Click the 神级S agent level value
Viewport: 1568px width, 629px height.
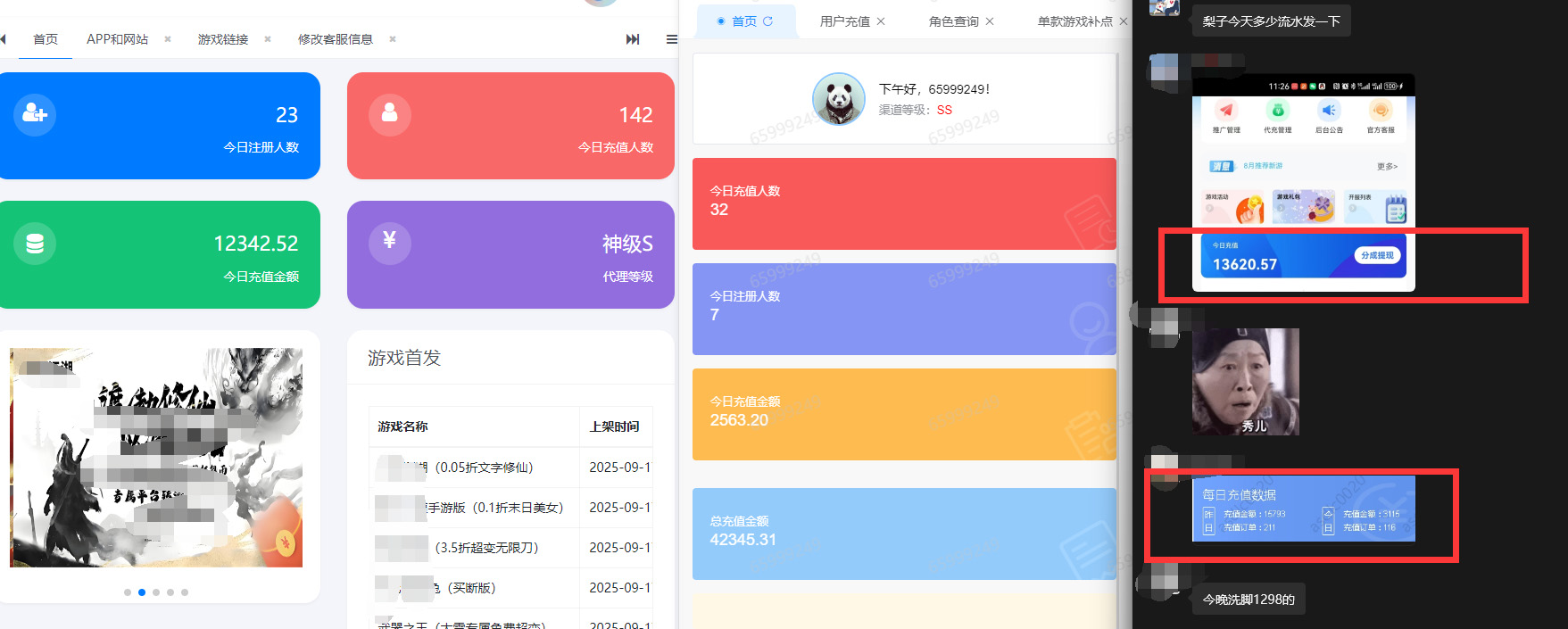pos(627,244)
